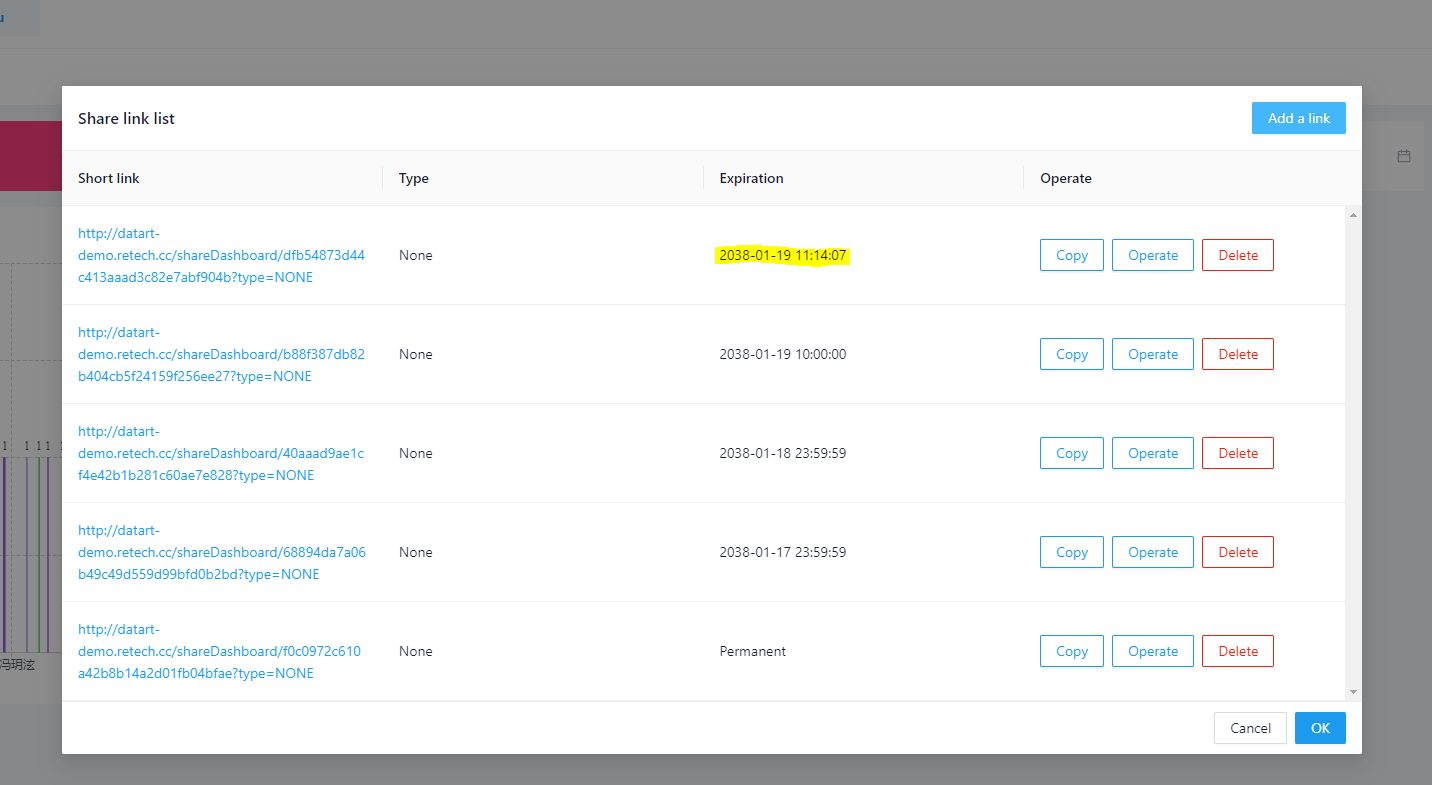Screen dimensions: 1432x785
Task: Click the Add a link button
Action: (1298, 117)
